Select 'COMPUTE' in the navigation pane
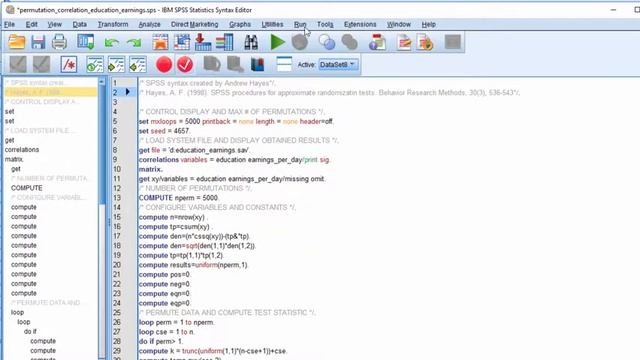Image resolution: width=640 pixels, height=360 pixels. (x=27, y=188)
